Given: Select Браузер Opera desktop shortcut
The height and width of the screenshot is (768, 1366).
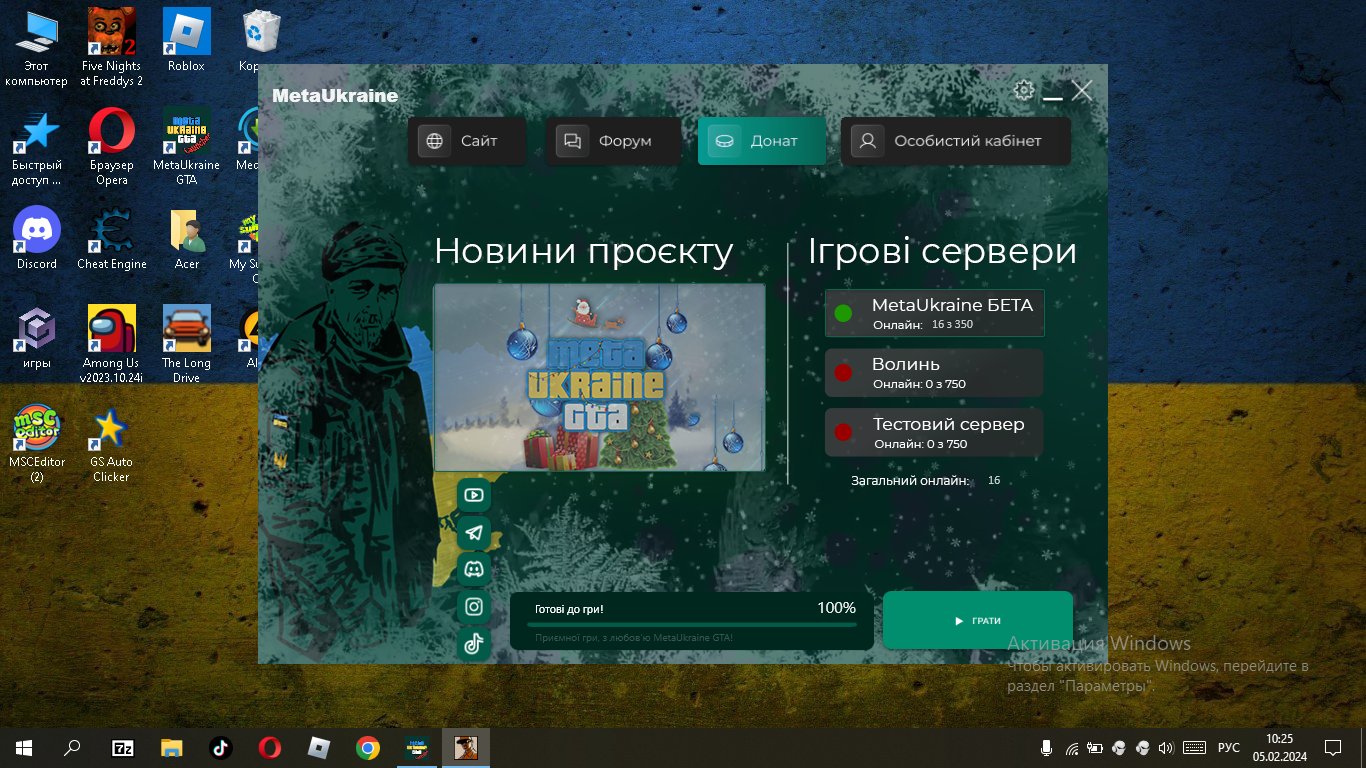Looking at the screenshot, I should coord(112,148).
